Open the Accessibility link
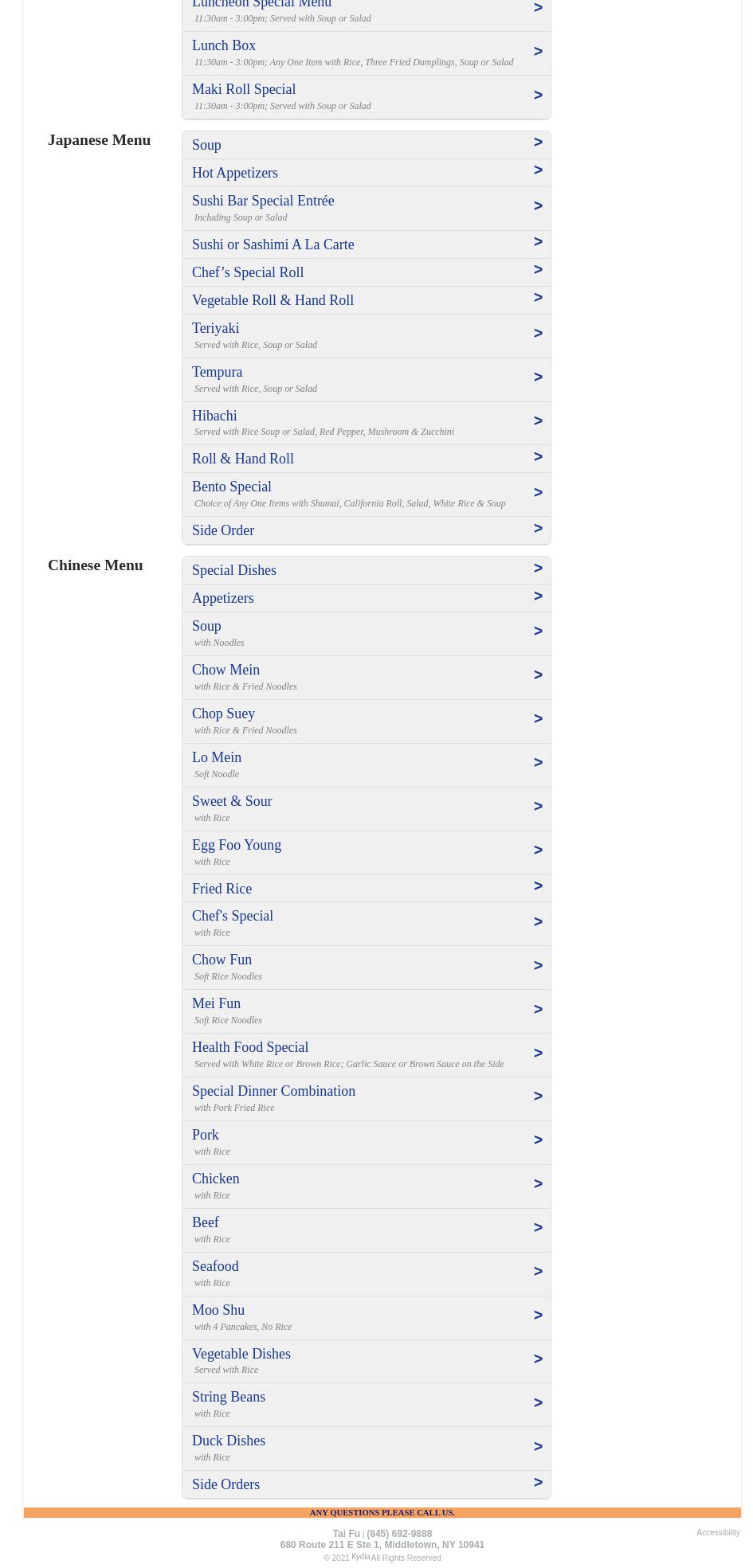The width and height of the screenshot is (753, 1568). pos(718,1532)
